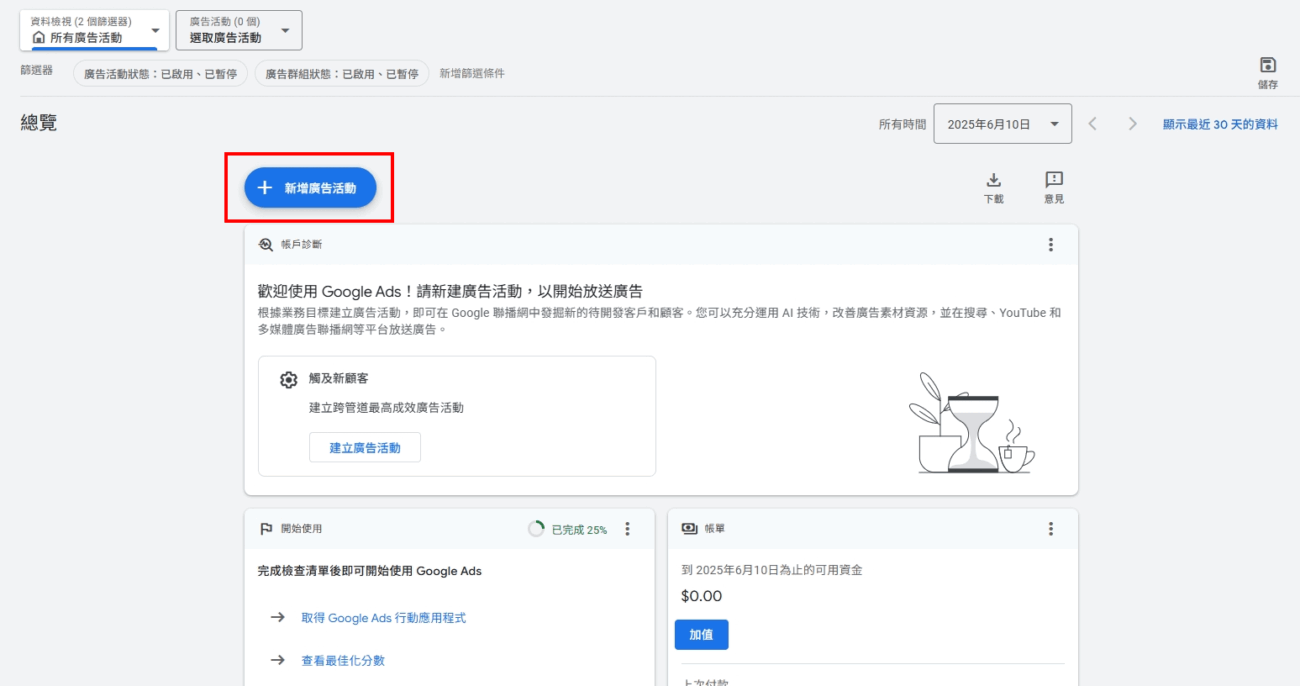The image size is (1300, 686).
Task: Click the 開始使用 flag icon
Action: pos(266,529)
